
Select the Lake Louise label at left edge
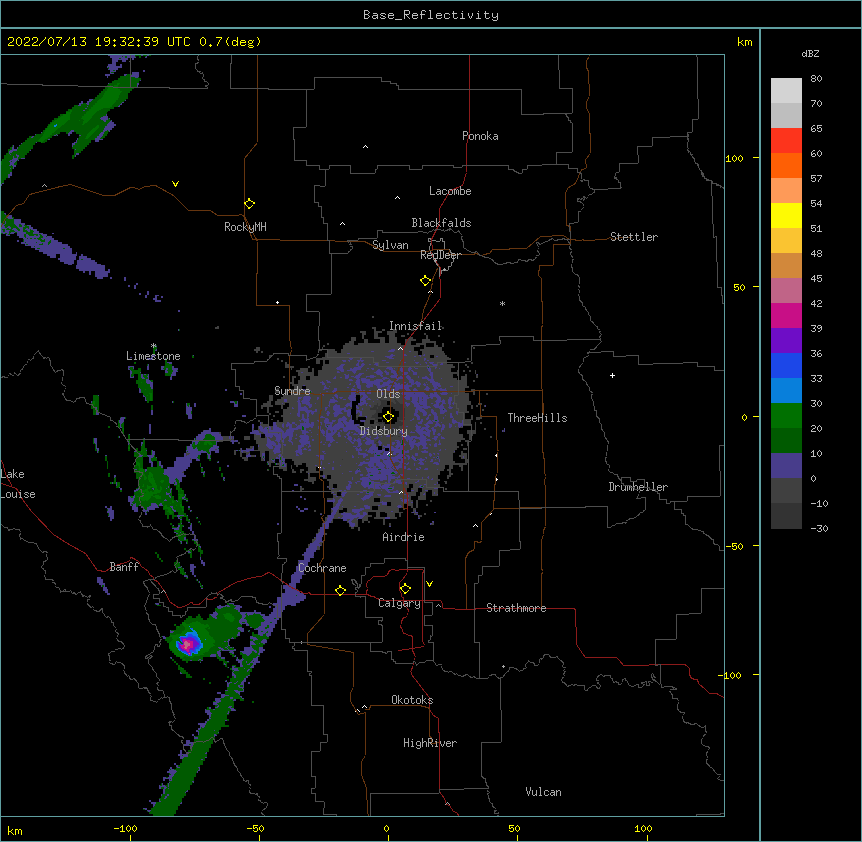(x=18, y=484)
